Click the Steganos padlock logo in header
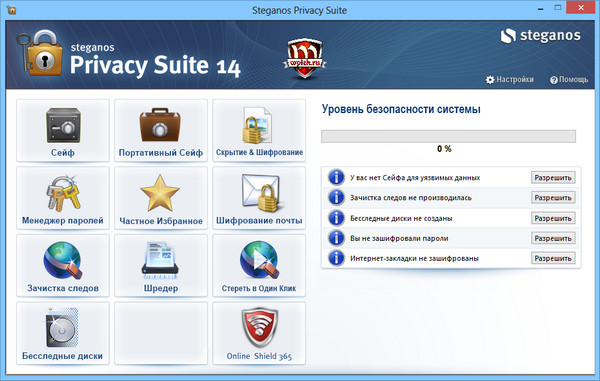Viewport: 600px width, 381px height. point(40,53)
